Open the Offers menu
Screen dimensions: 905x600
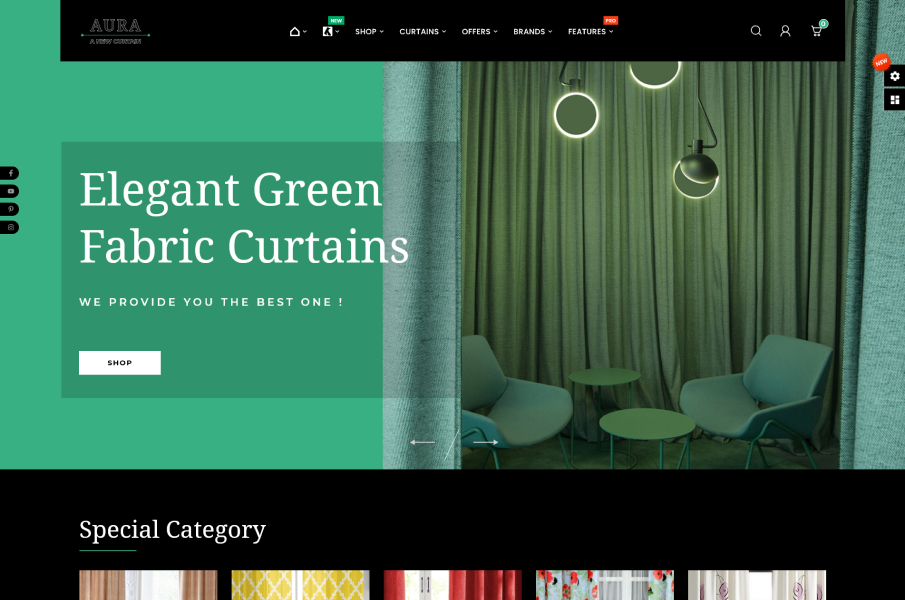coord(479,31)
